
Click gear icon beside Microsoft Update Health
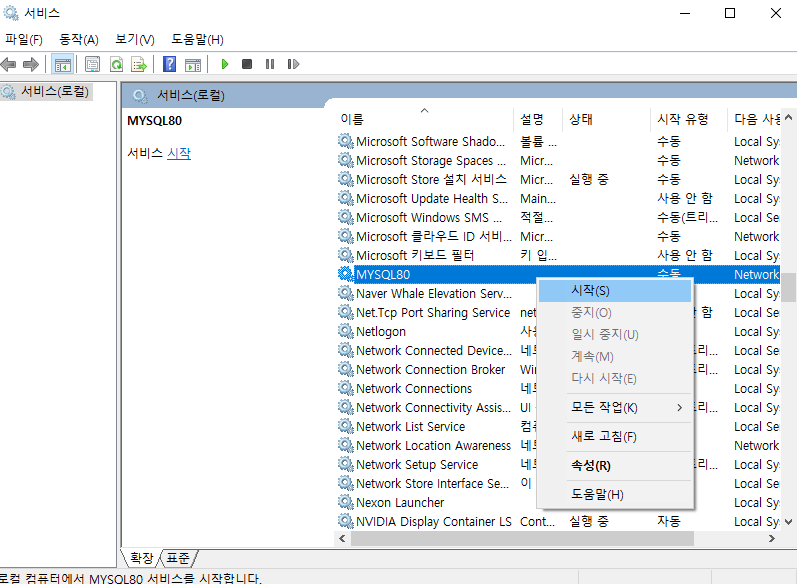click(x=346, y=198)
